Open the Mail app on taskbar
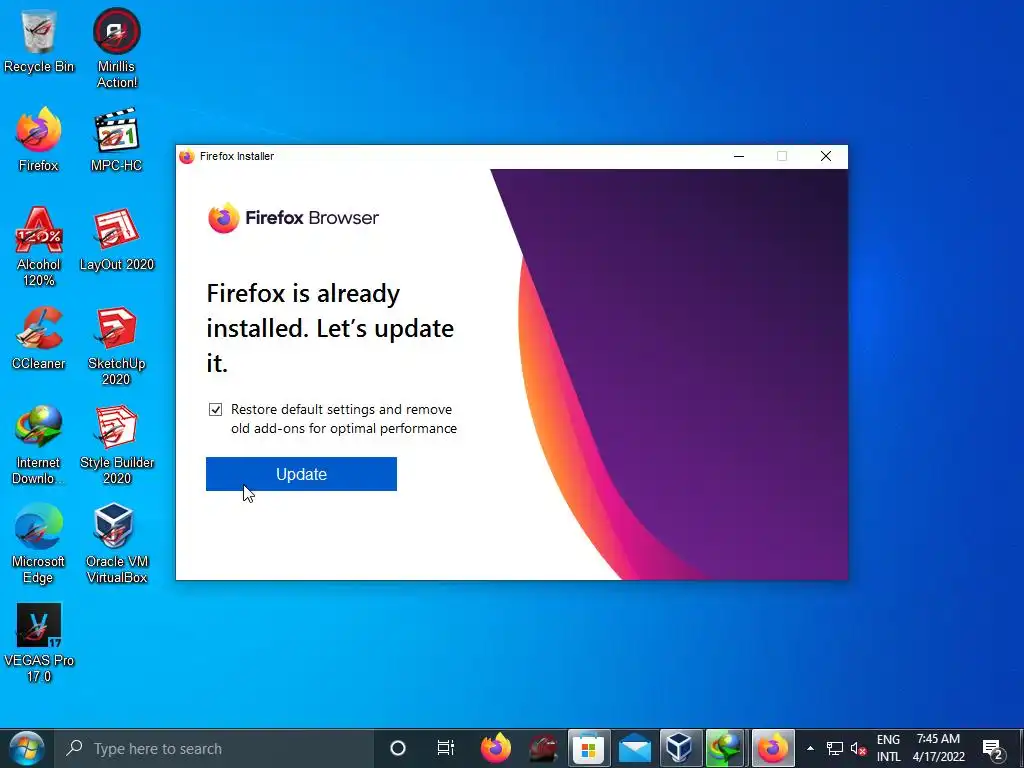This screenshot has width=1024, height=768. [x=635, y=748]
